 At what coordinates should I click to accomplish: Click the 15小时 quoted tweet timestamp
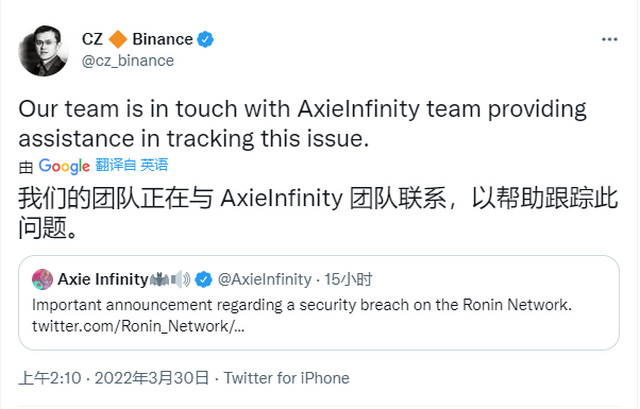tap(348, 280)
